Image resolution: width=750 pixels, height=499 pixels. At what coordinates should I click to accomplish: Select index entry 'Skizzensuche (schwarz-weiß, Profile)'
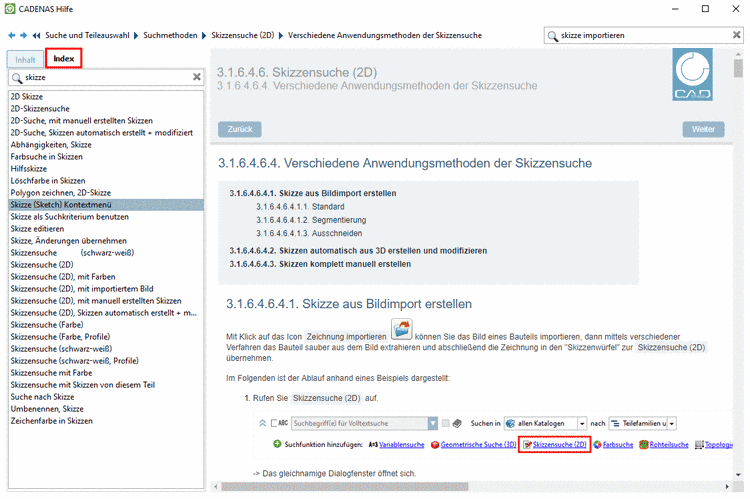[106, 361]
